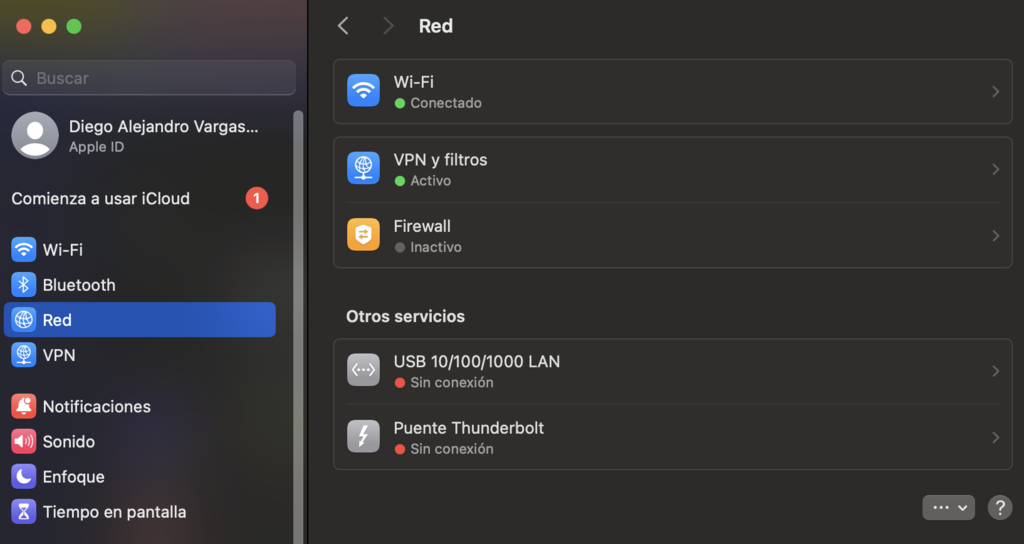Image resolution: width=1024 pixels, height=544 pixels.
Task: Go back using the left arrow button
Action: [x=343, y=26]
